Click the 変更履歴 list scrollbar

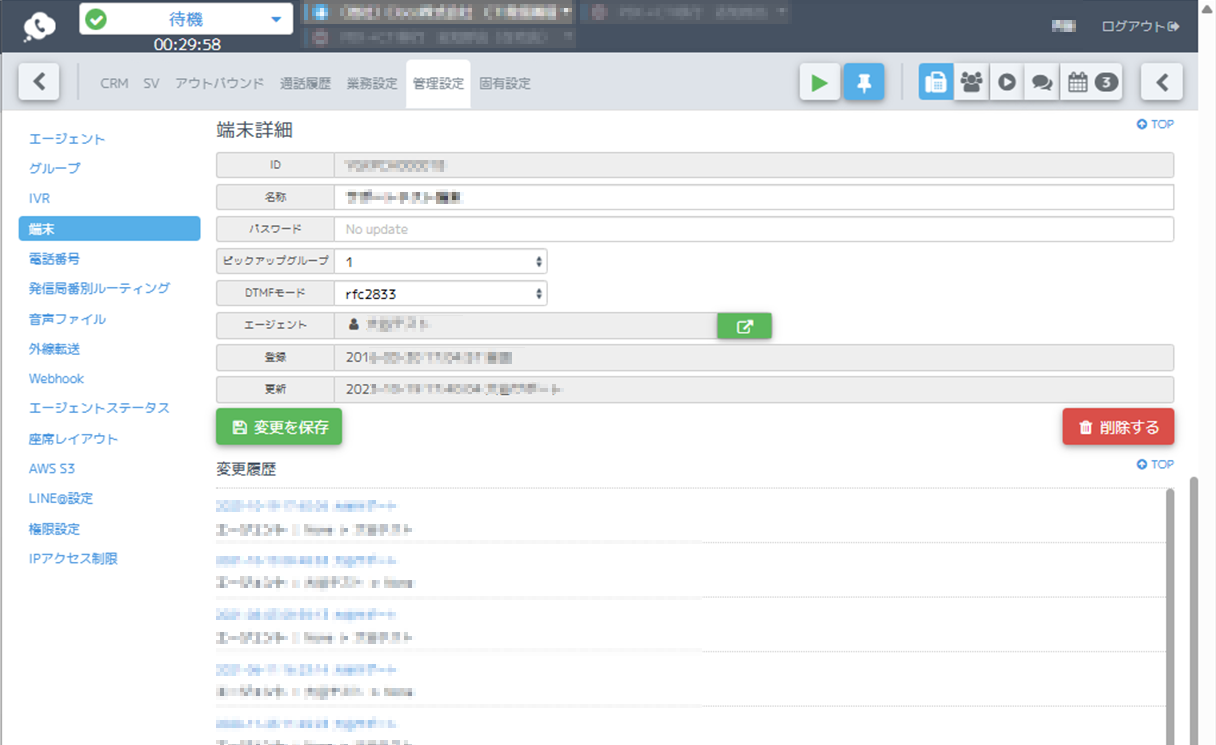(x=1170, y=610)
